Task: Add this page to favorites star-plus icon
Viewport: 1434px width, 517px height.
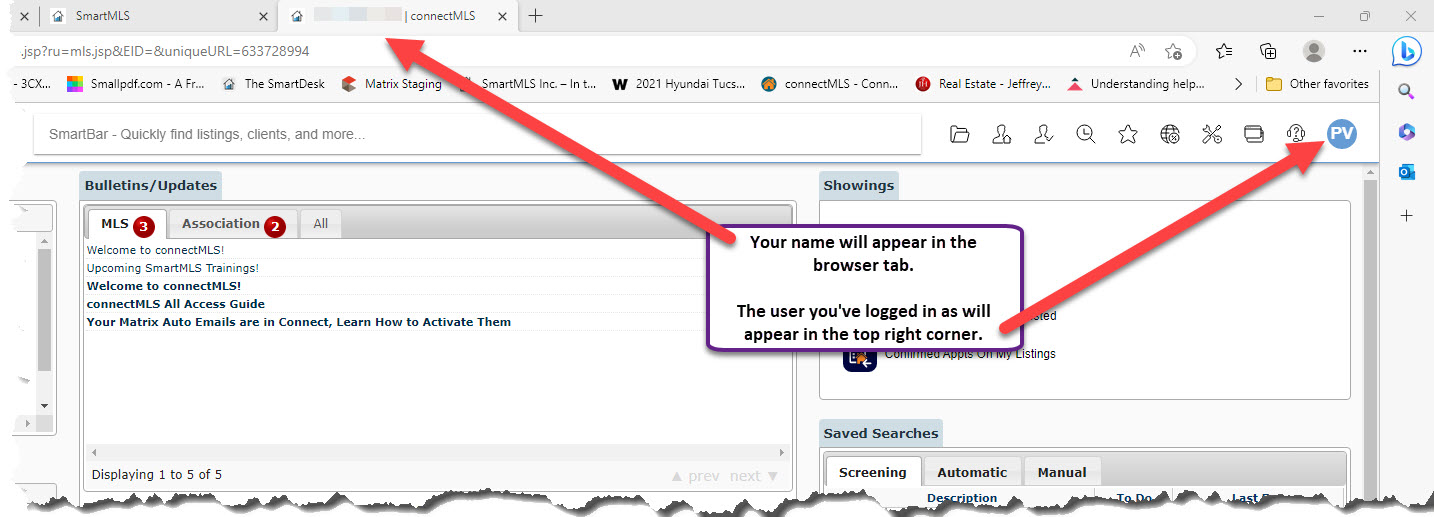Action: 1174,51
